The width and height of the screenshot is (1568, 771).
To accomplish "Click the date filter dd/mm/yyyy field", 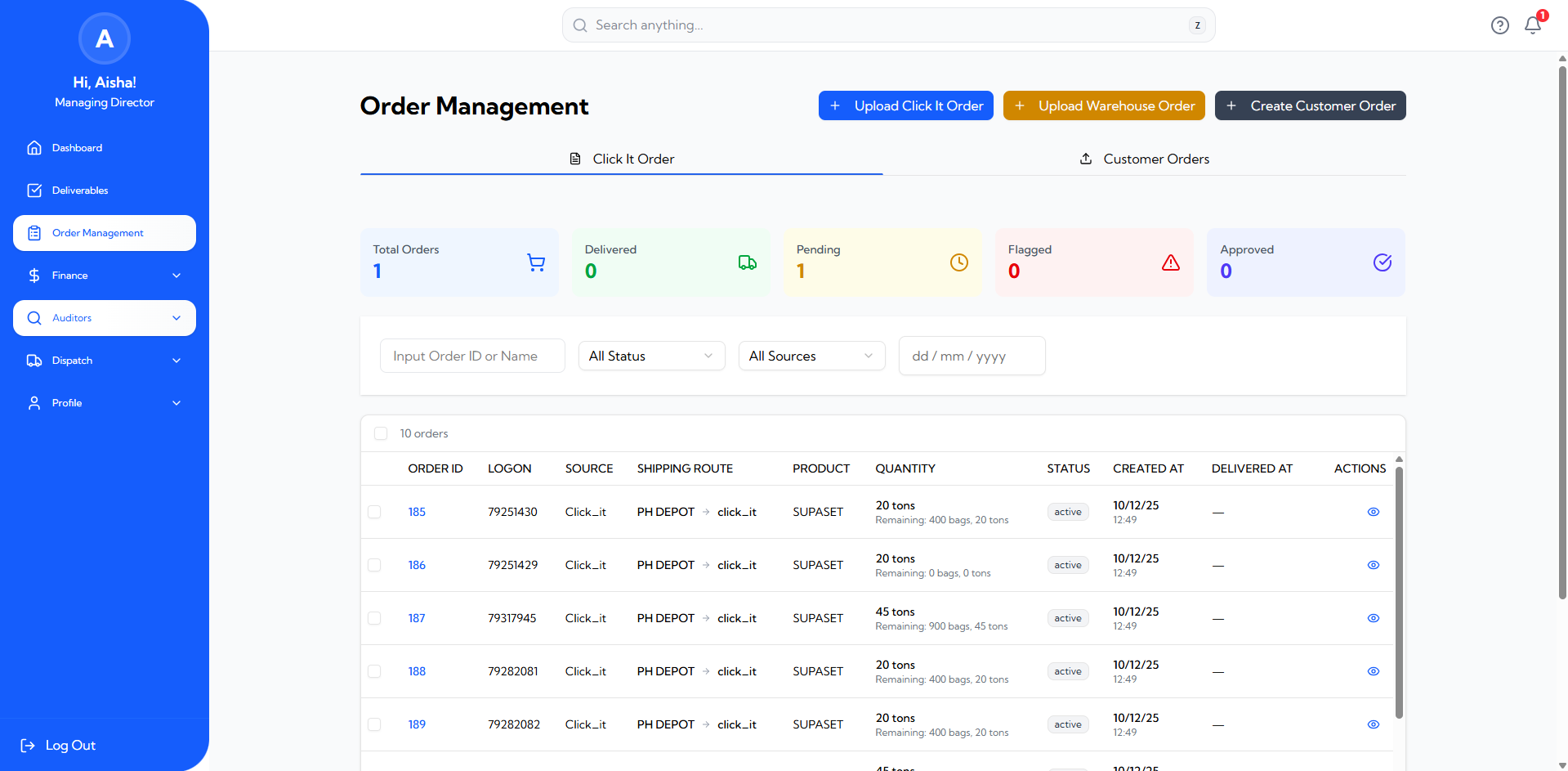I will [x=972, y=356].
